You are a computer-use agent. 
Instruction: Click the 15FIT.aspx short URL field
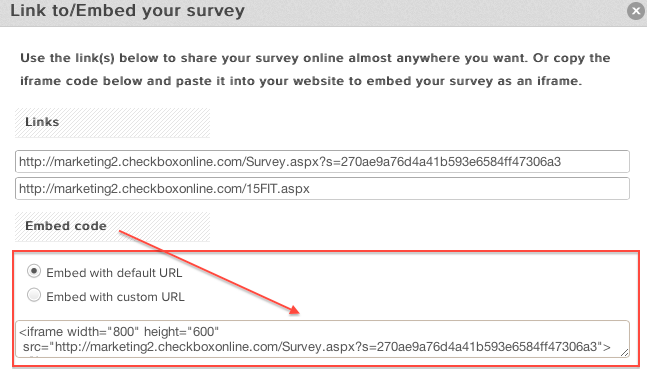click(x=322, y=189)
